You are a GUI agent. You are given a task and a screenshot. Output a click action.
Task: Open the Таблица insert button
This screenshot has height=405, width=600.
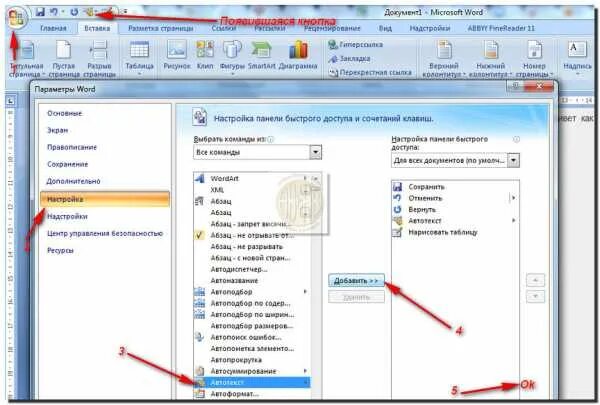pos(139,57)
